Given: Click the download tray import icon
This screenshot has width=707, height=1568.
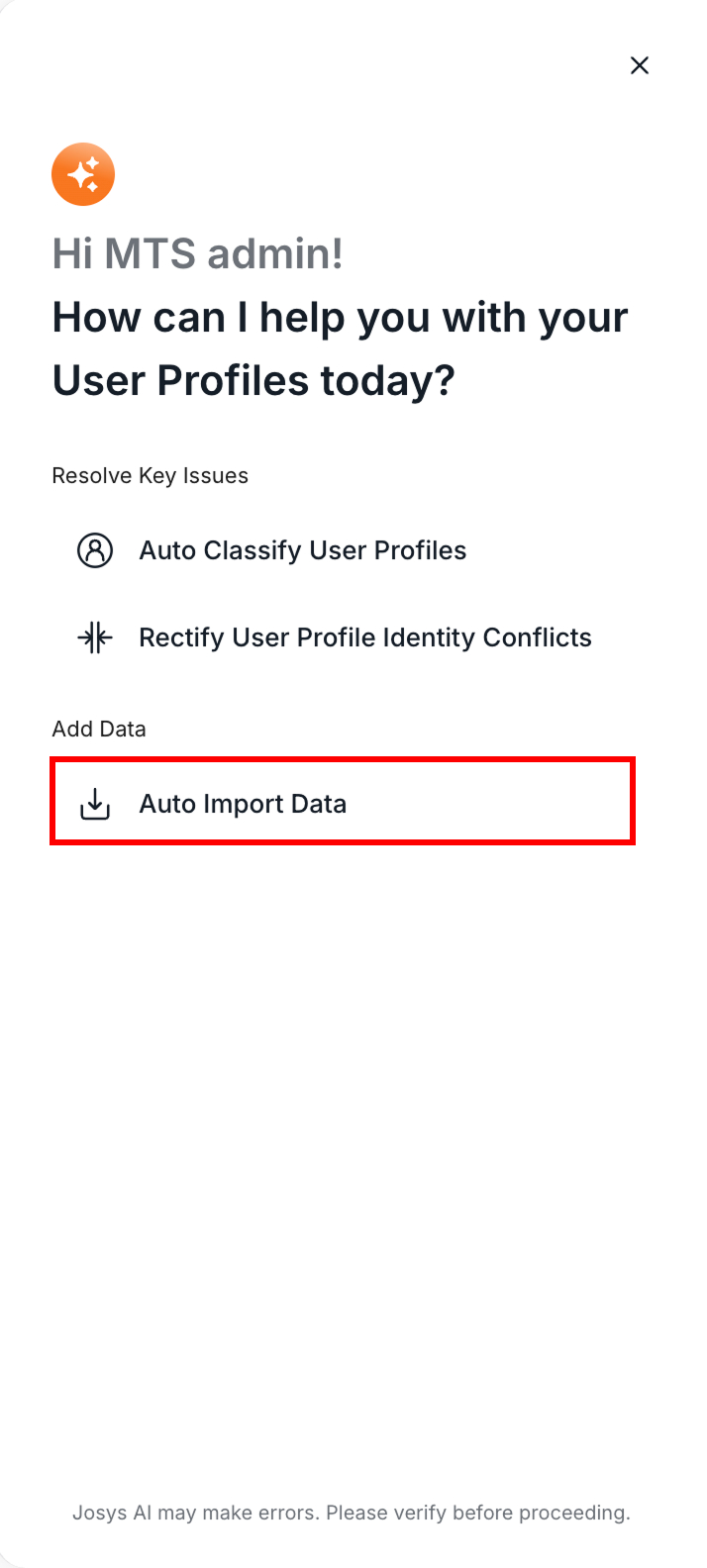Looking at the screenshot, I should click(95, 804).
